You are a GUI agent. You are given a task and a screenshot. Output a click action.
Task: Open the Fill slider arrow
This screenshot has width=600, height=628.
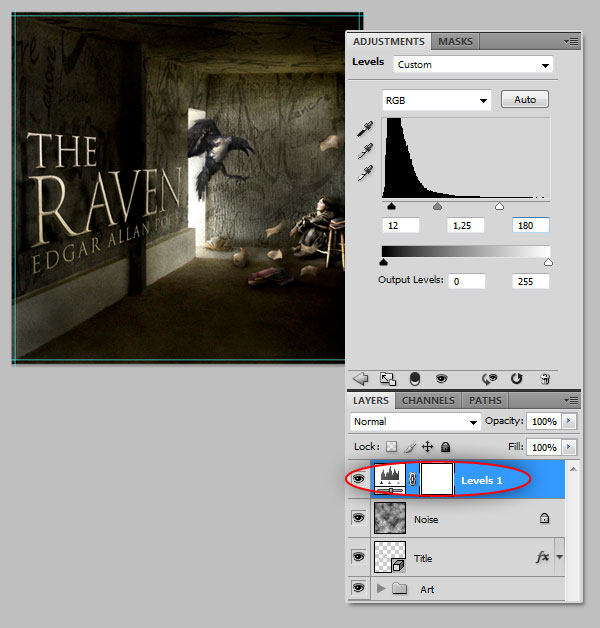[x=569, y=447]
